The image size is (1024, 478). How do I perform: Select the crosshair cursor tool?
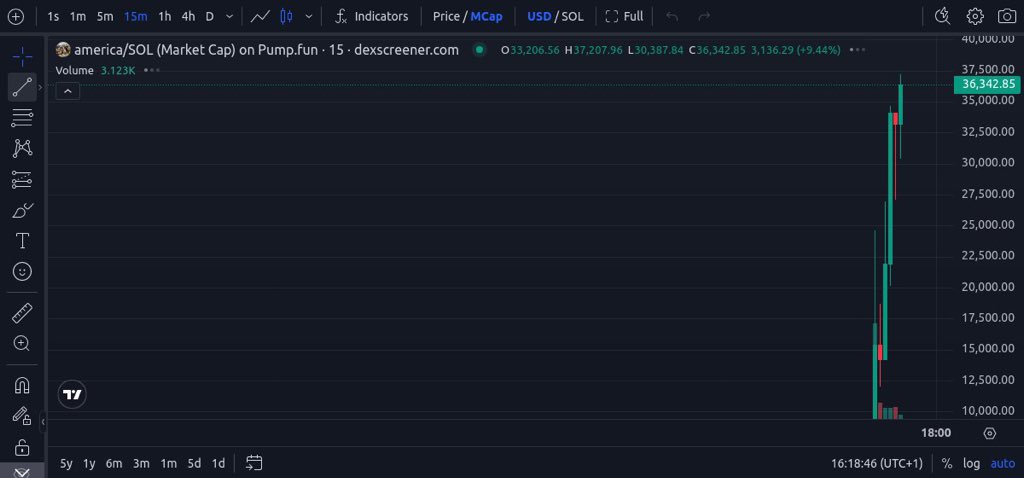coord(22,56)
